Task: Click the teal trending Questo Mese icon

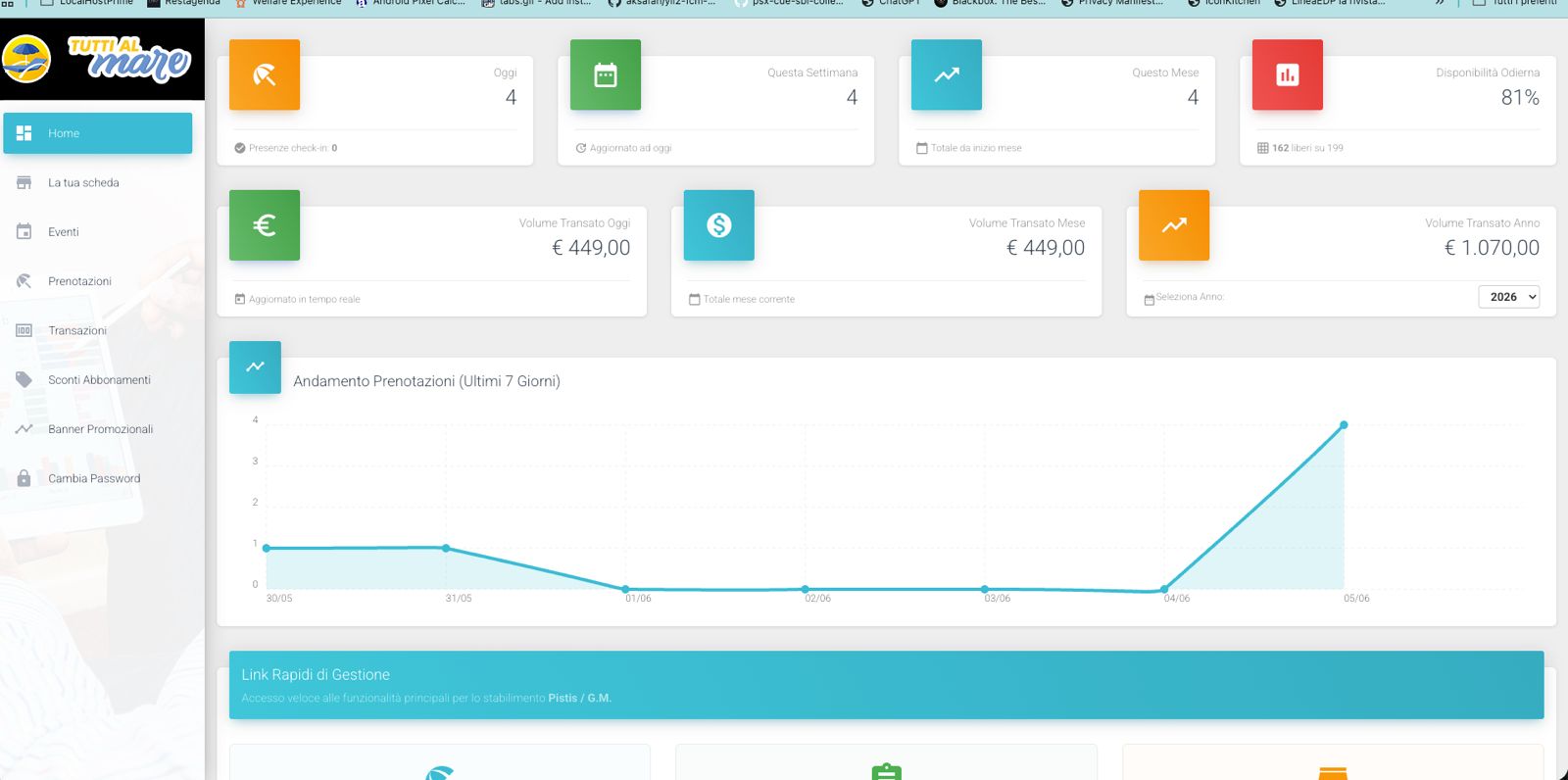Action: pos(947,74)
